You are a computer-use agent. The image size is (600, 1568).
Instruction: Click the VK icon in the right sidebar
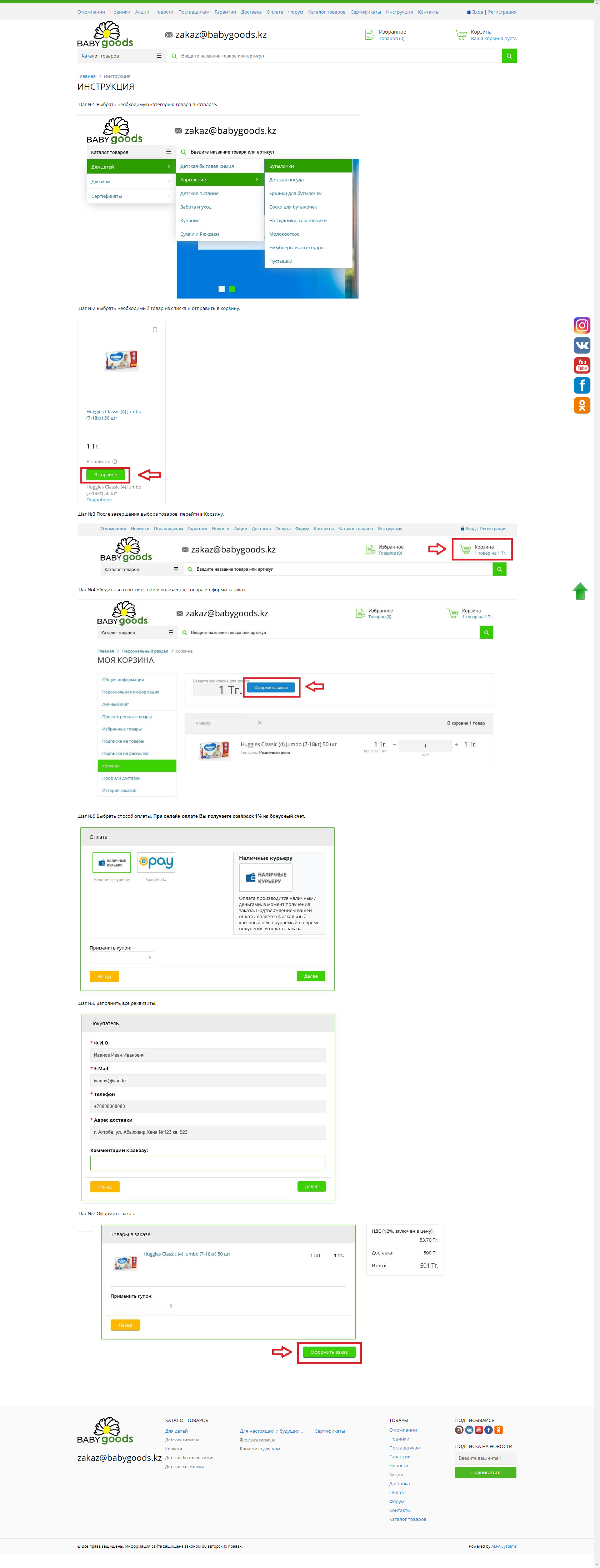[582, 345]
